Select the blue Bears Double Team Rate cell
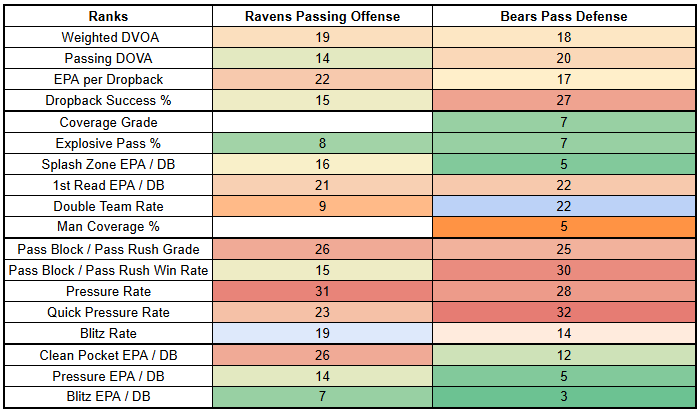The image size is (700, 413). coord(567,206)
